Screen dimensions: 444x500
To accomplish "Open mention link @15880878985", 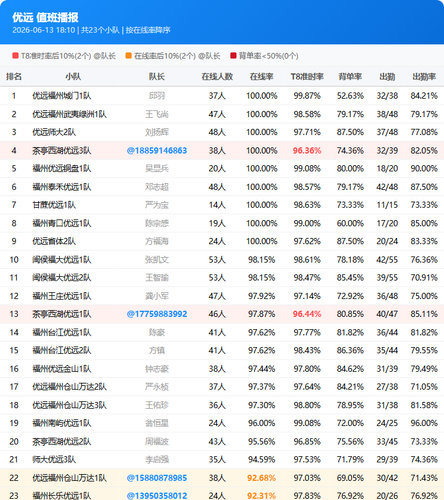I will [157, 478].
